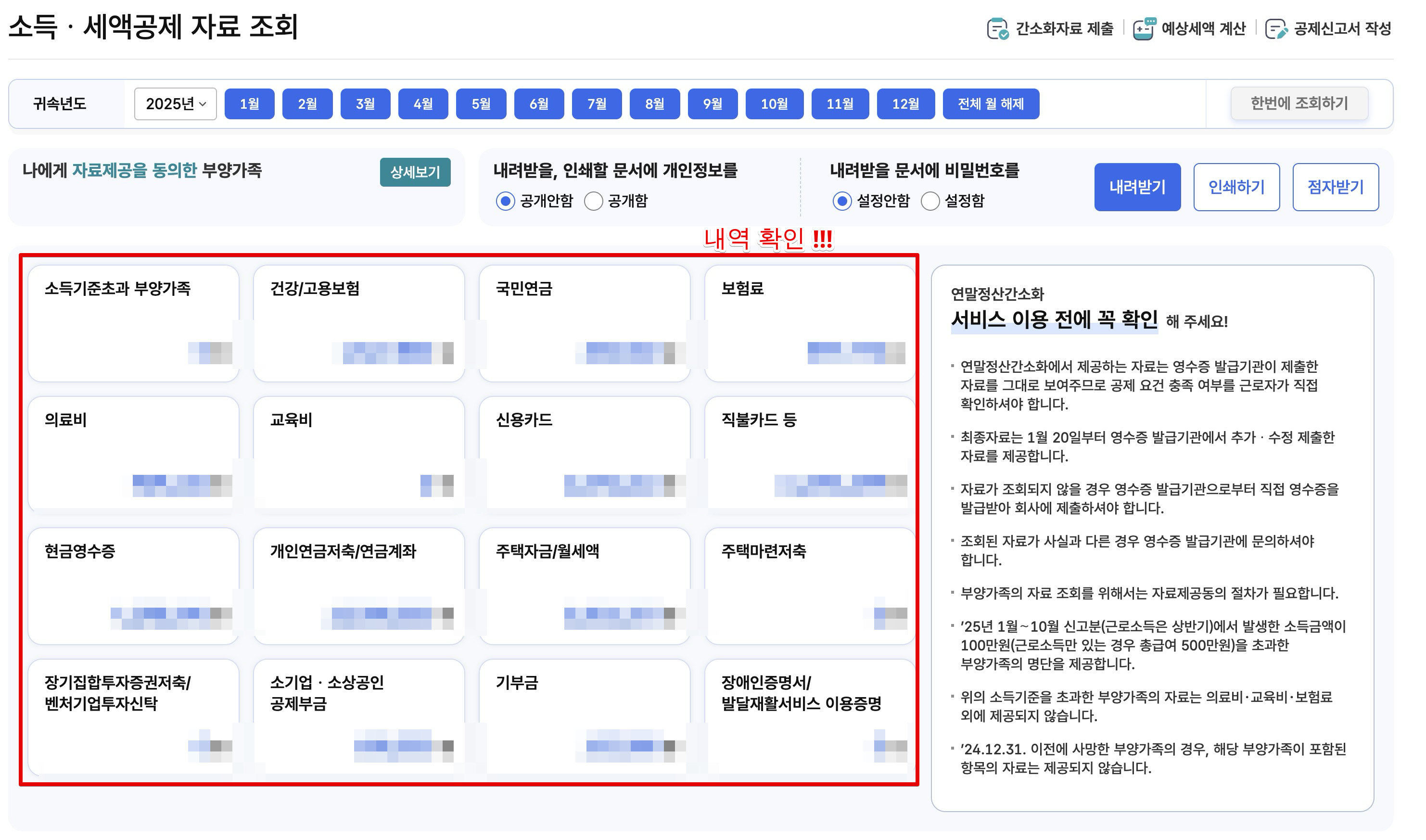Select 설정안함 password option
Image resolution: width=1426 pixels, height=840 pixels.
tap(842, 202)
